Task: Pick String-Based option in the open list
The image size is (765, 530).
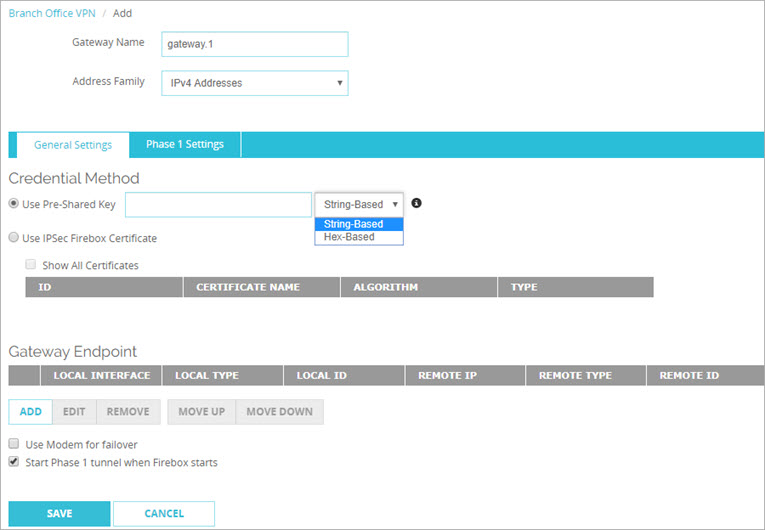Action: click(353, 224)
